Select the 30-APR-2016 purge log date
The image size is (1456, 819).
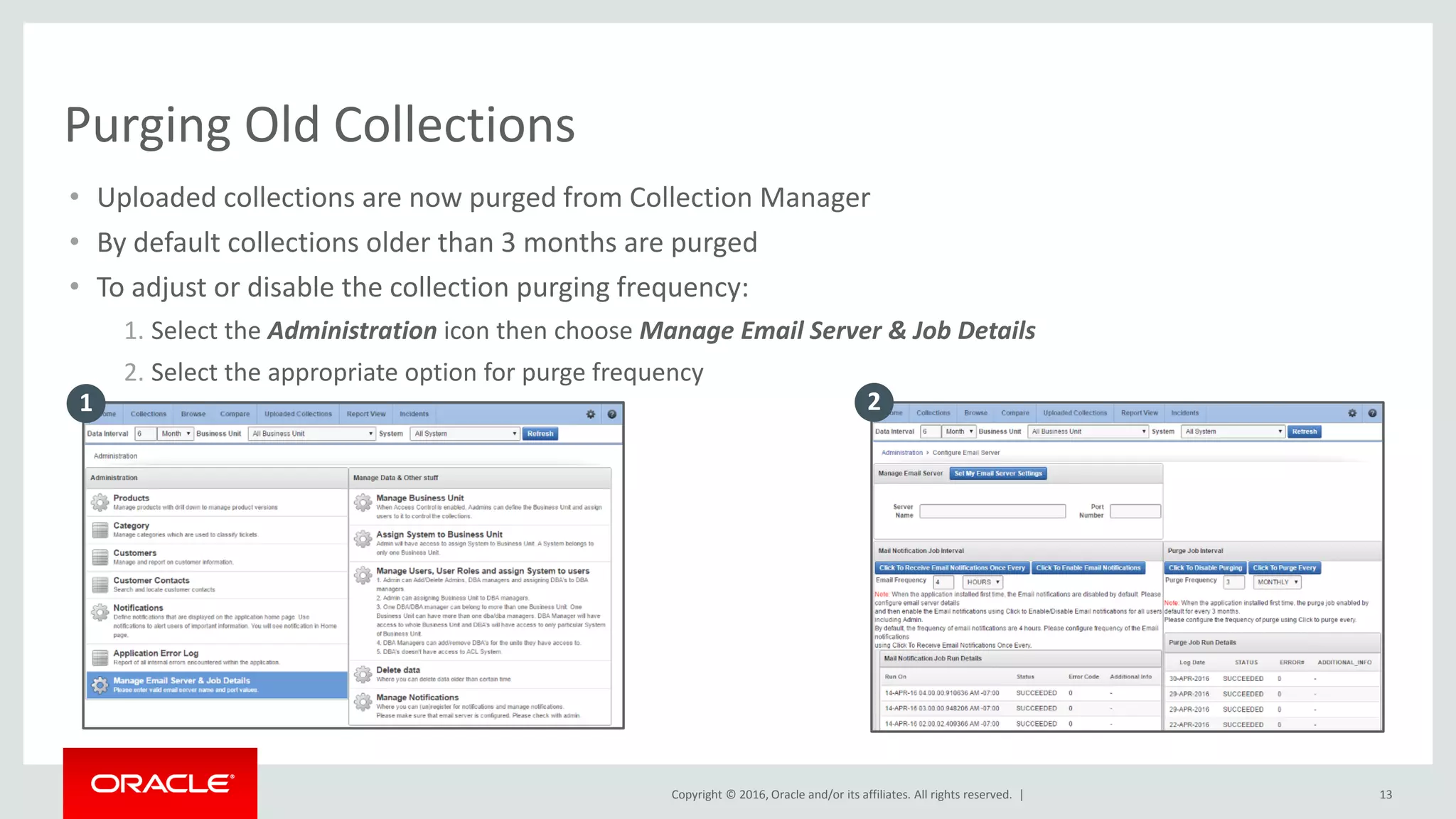[x=1189, y=679]
